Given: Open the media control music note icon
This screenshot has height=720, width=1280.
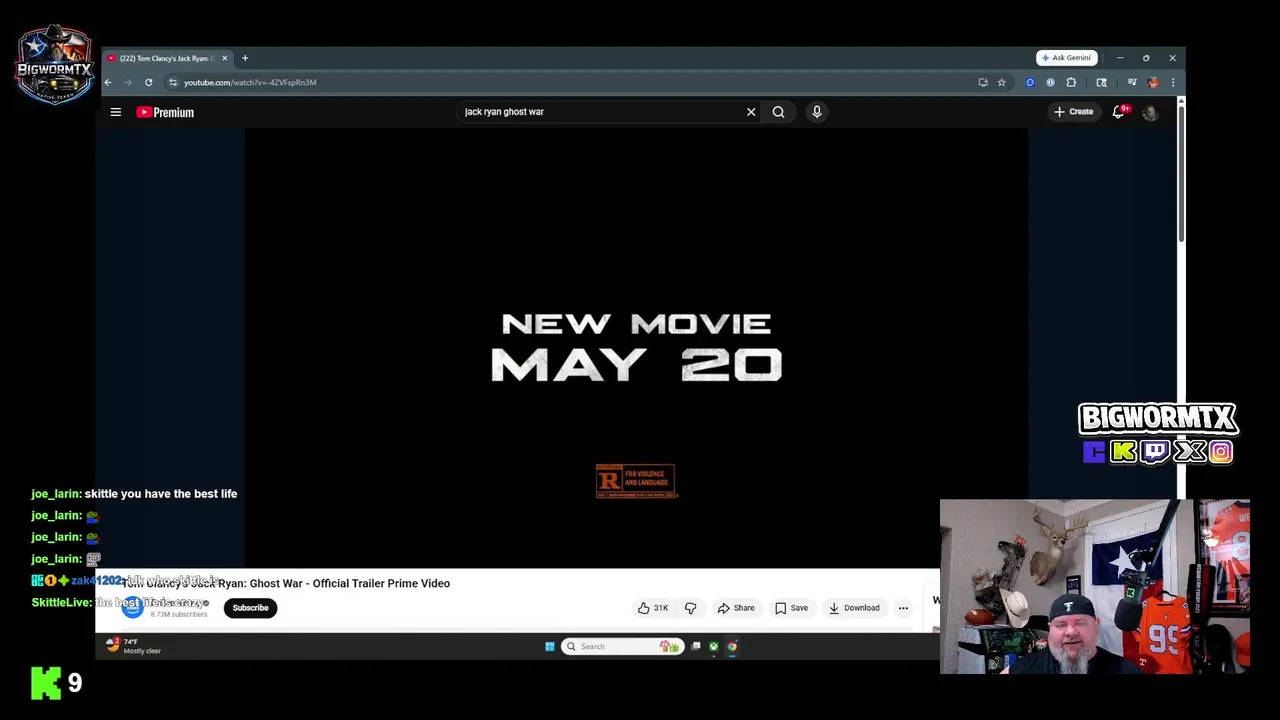Looking at the screenshot, I should (1132, 82).
